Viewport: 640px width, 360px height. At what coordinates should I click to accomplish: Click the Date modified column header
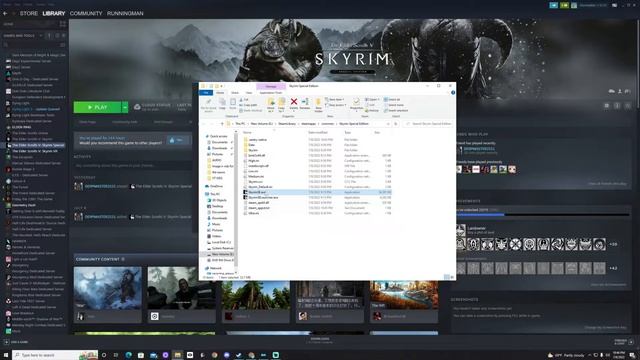(x=318, y=133)
